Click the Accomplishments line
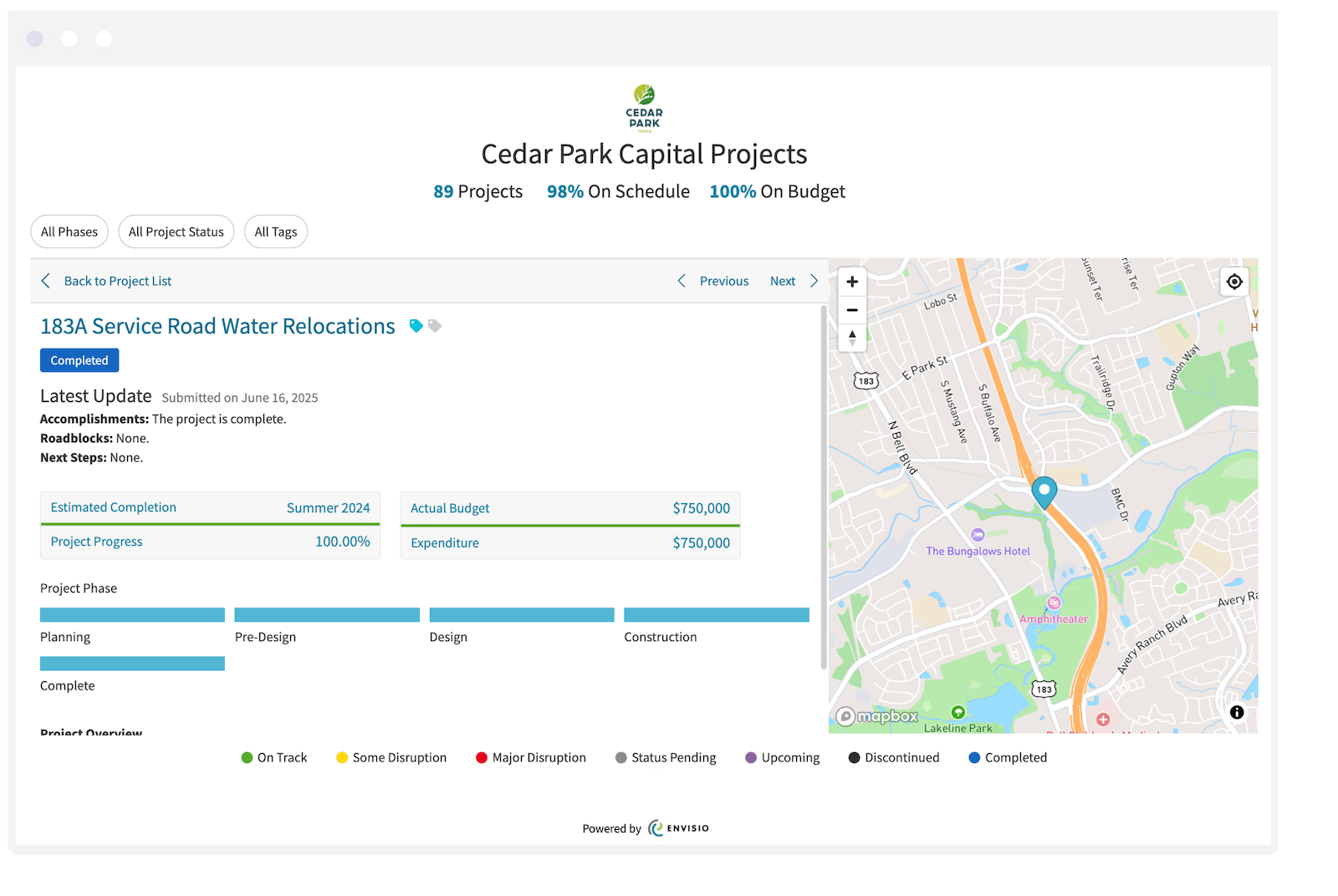This screenshot has width=1338, height=896. 163,419
